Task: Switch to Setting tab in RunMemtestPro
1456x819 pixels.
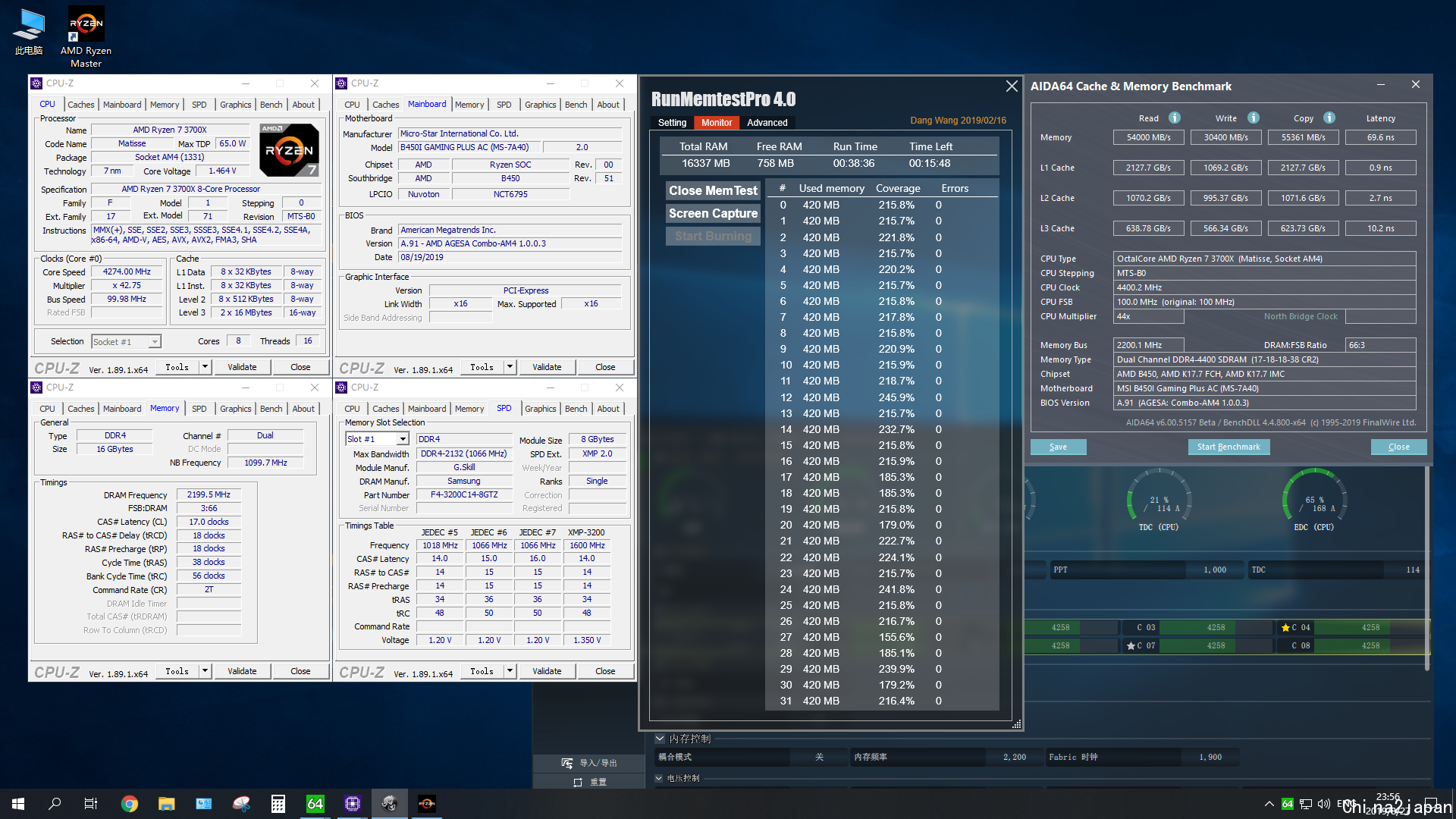Action: pyautogui.click(x=672, y=123)
